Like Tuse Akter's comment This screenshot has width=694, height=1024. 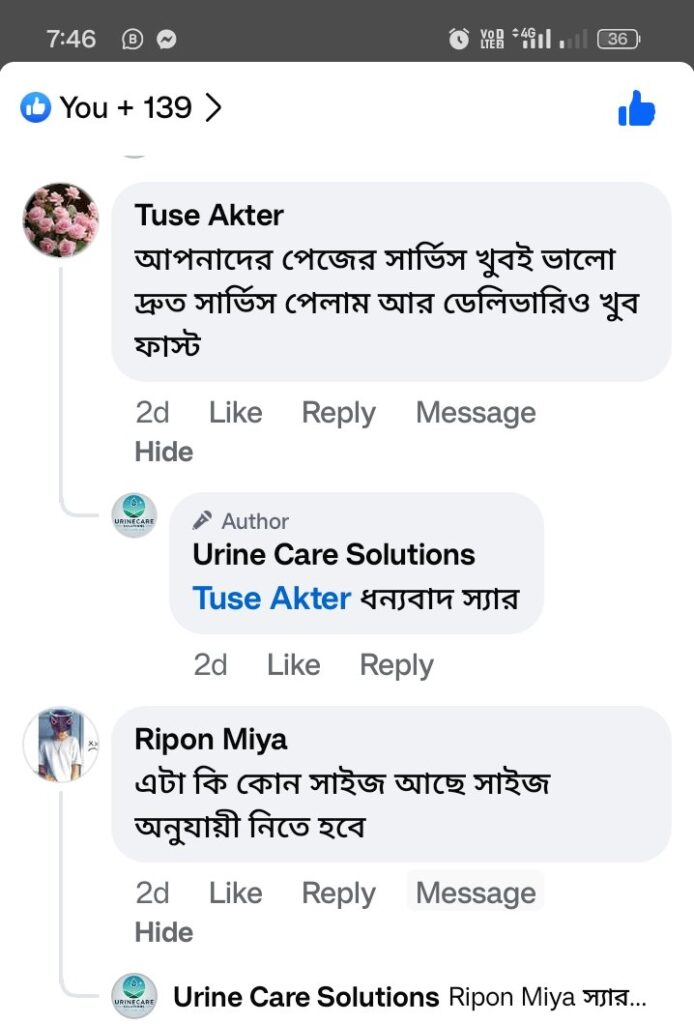coord(235,412)
